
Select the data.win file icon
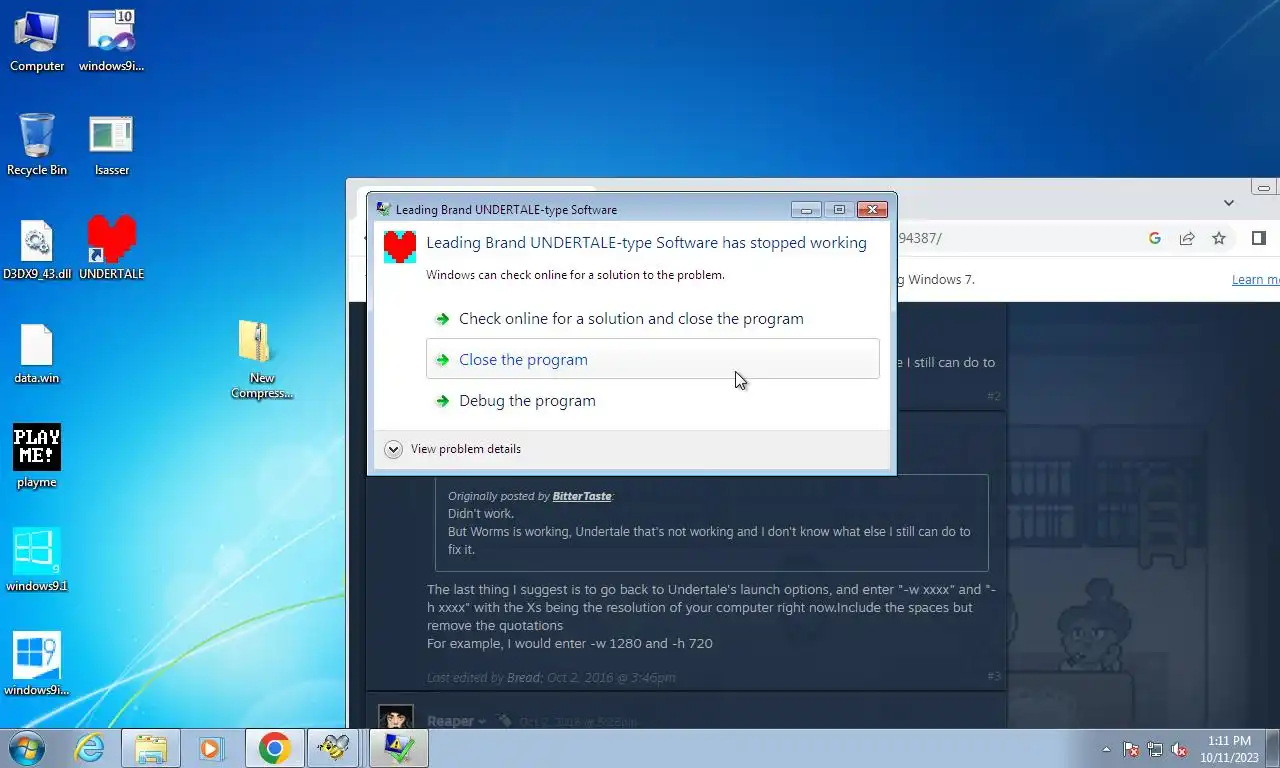pos(37,354)
